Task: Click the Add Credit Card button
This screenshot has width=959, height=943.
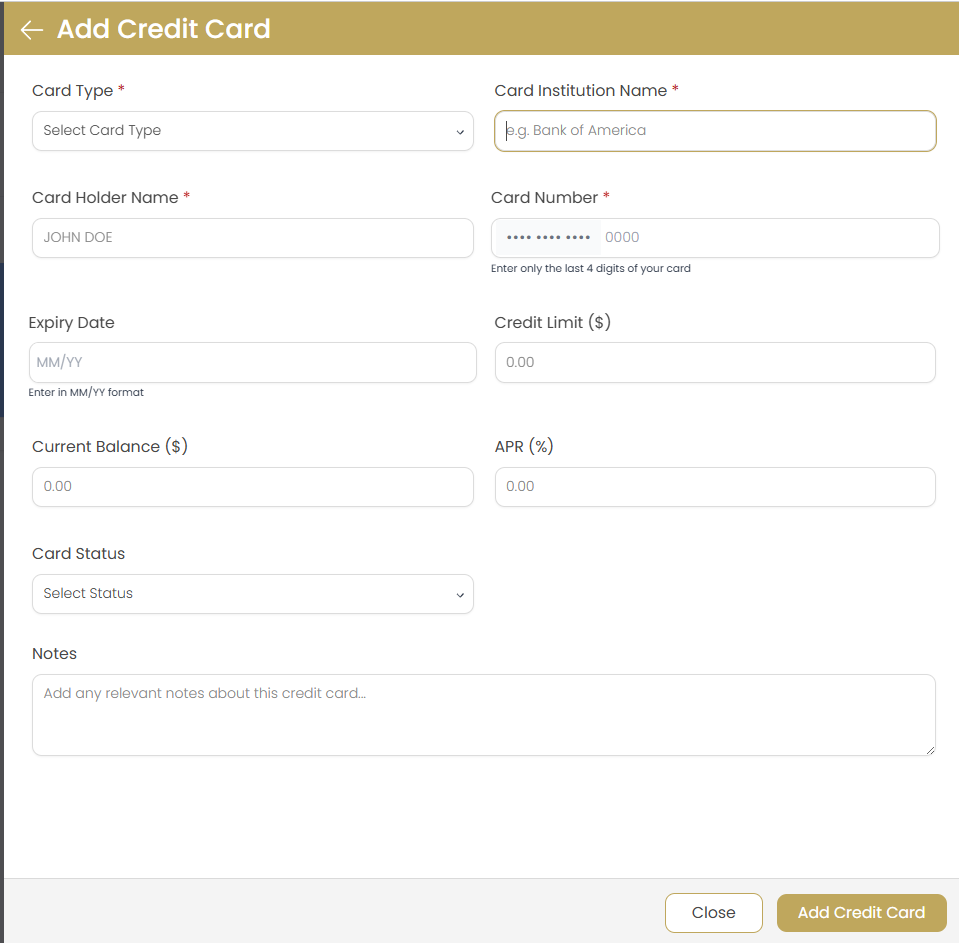Action: 861,912
